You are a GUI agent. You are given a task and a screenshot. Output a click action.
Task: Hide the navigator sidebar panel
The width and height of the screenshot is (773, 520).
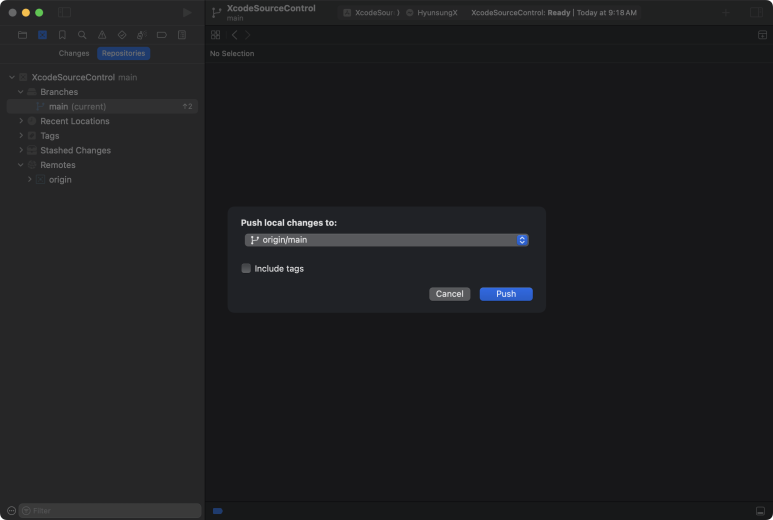[65, 12]
